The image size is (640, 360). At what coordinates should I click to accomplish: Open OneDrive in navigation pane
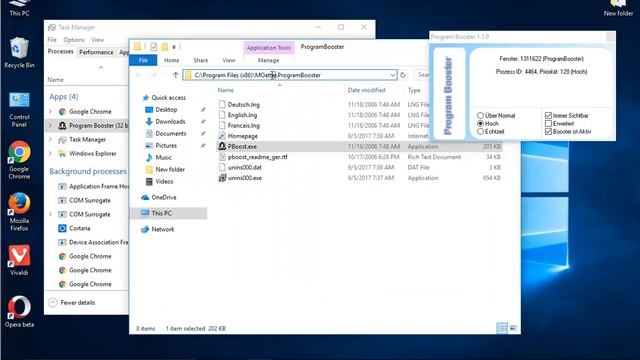(x=158, y=197)
